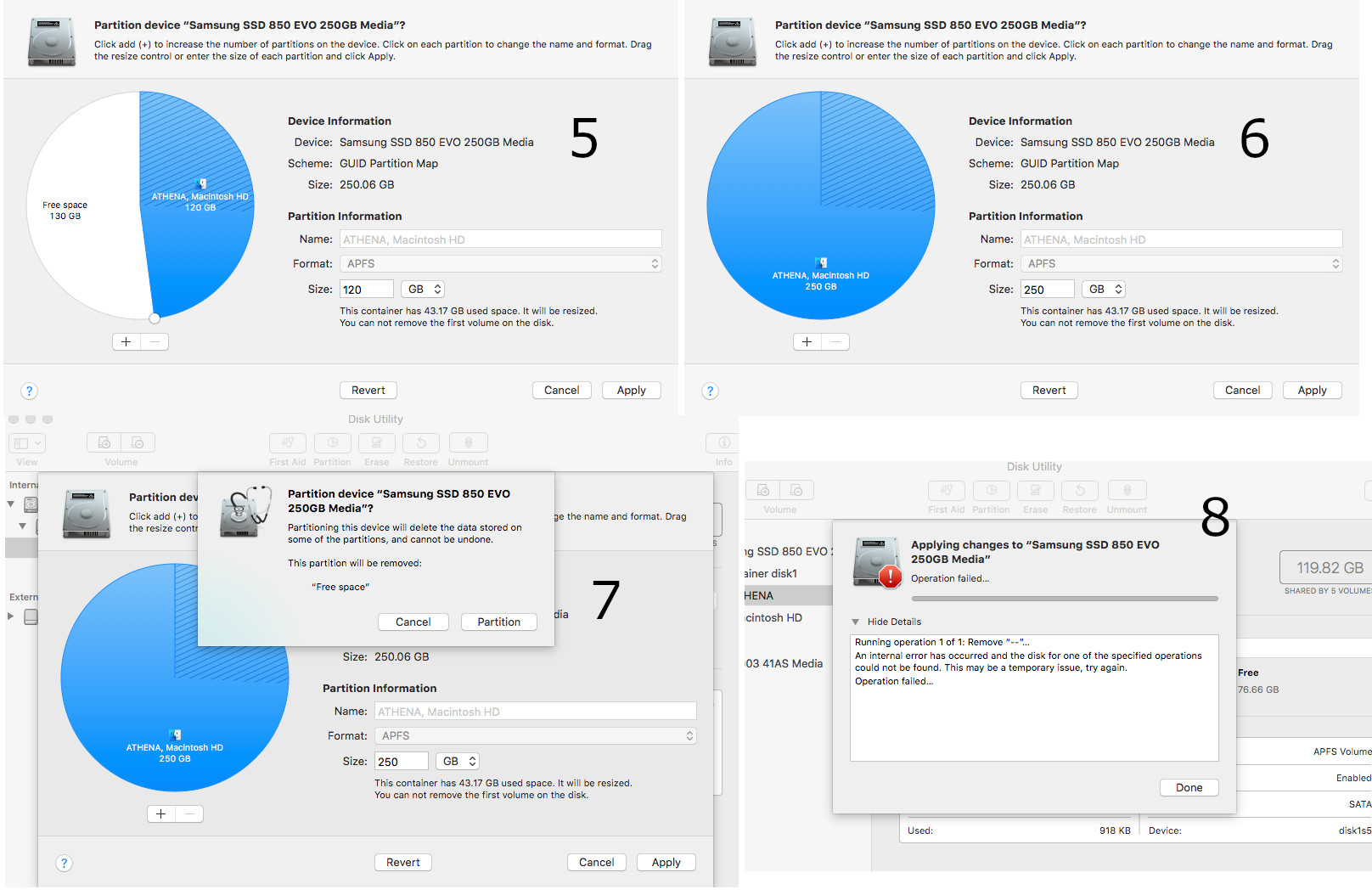Click the remove partition (−) button in step 6 sheet
This screenshot has width=1372, height=895.
click(x=835, y=341)
